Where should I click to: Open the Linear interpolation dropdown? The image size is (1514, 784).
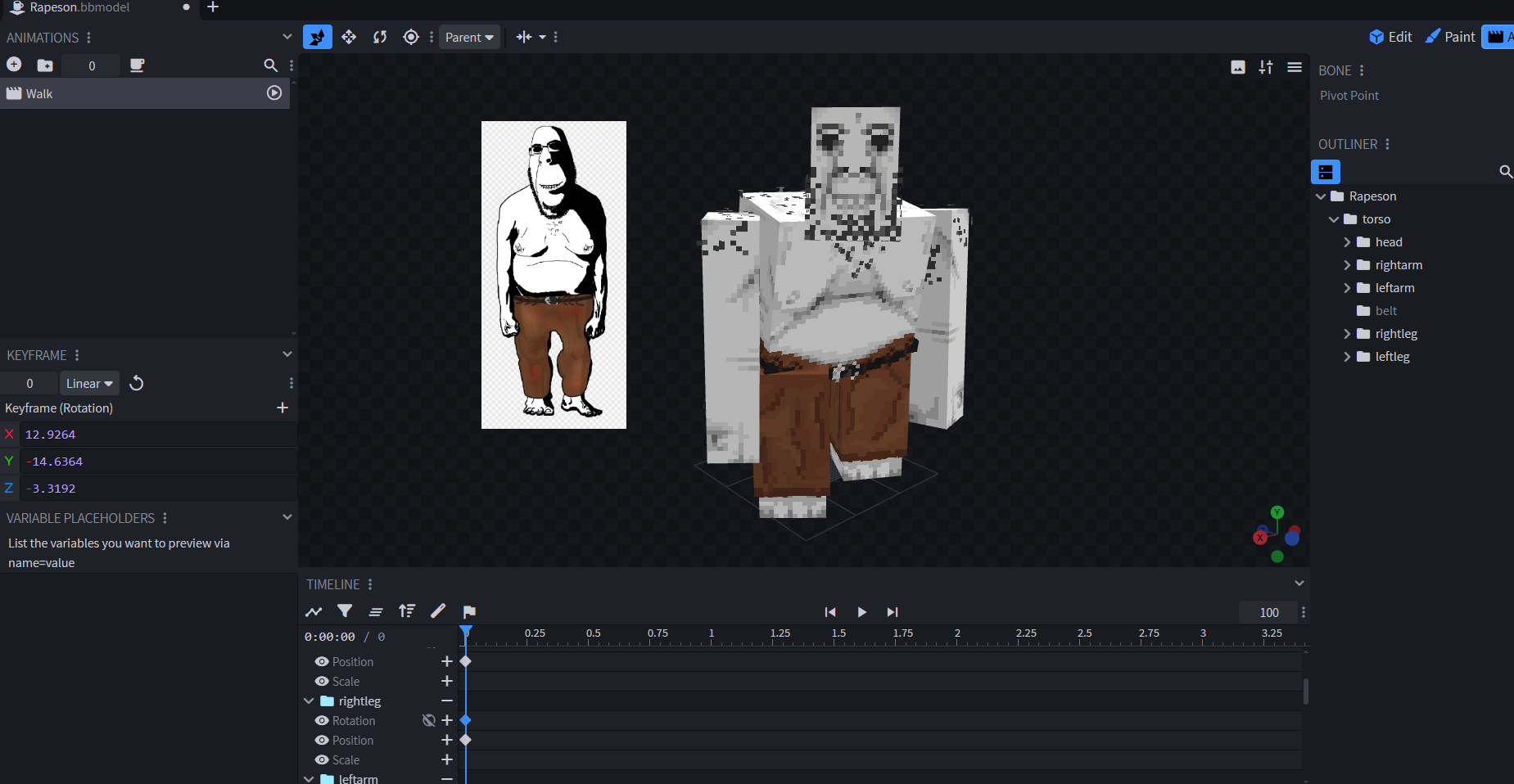pyautogui.click(x=89, y=383)
